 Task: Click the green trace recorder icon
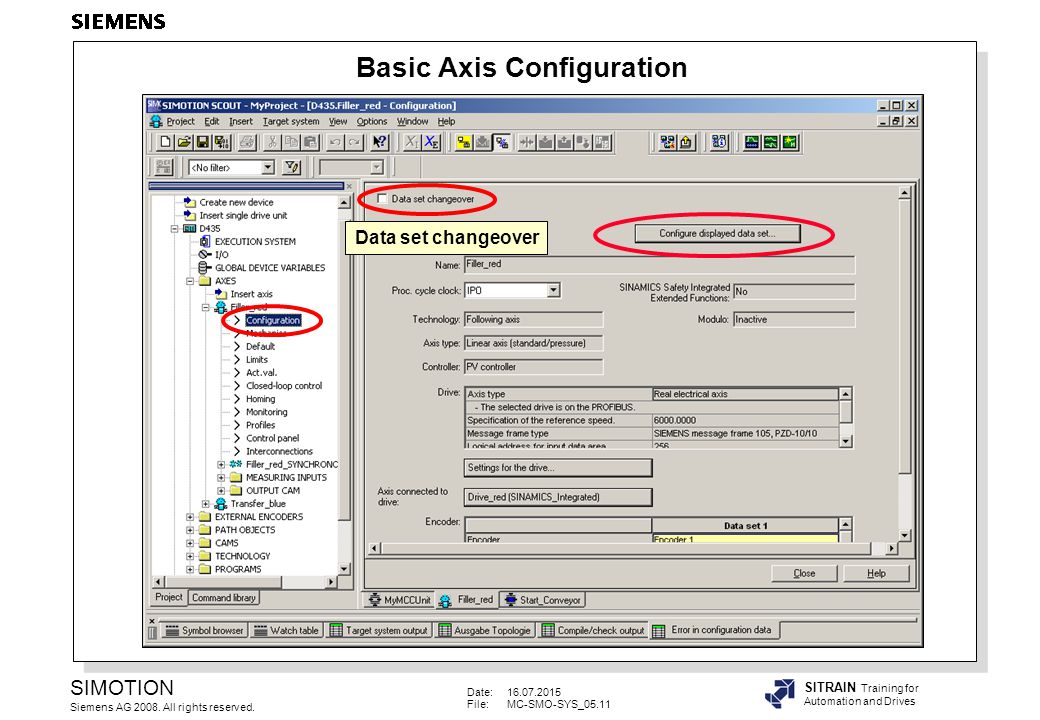click(x=751, y=143)
